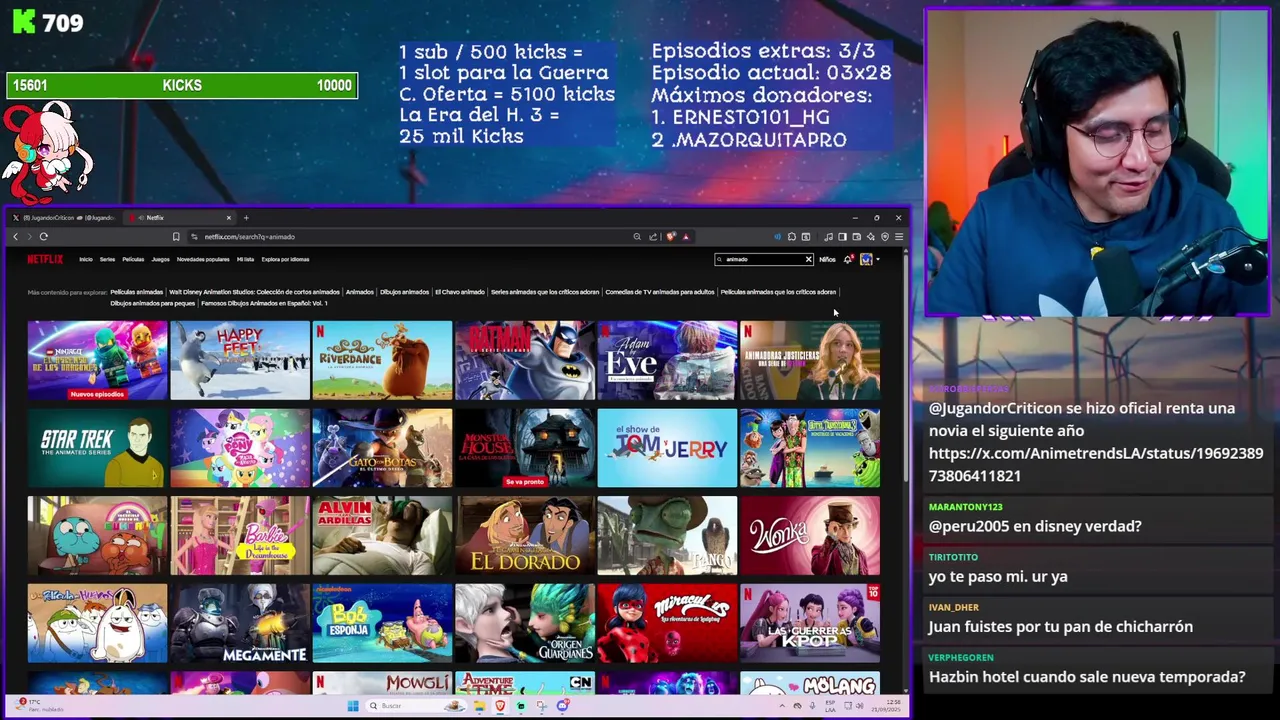Click the zoom magnifier icon in address bar
1280x720 pixels.
click(637, 237)
